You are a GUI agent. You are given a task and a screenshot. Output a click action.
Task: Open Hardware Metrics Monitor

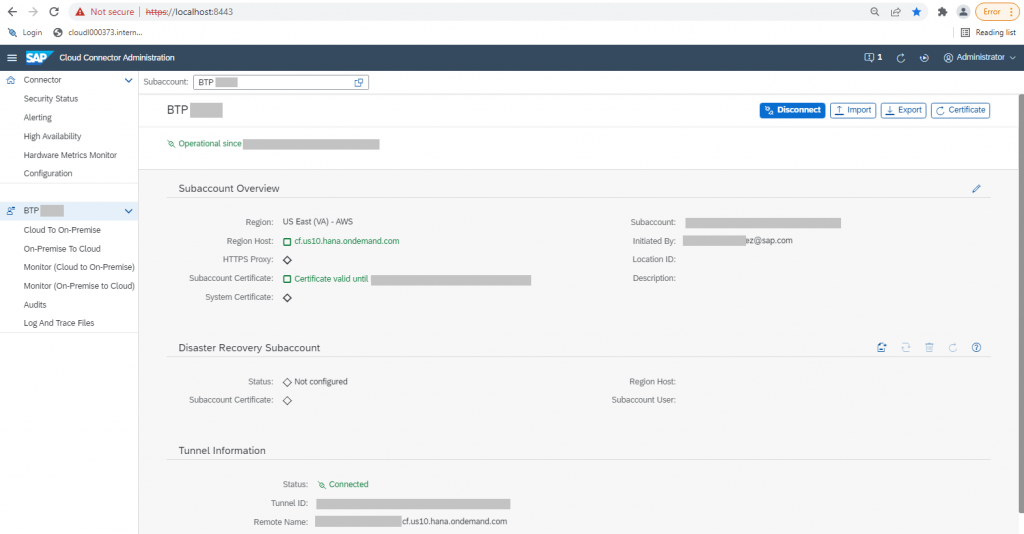pyautogui.click(x=70, y=155)
